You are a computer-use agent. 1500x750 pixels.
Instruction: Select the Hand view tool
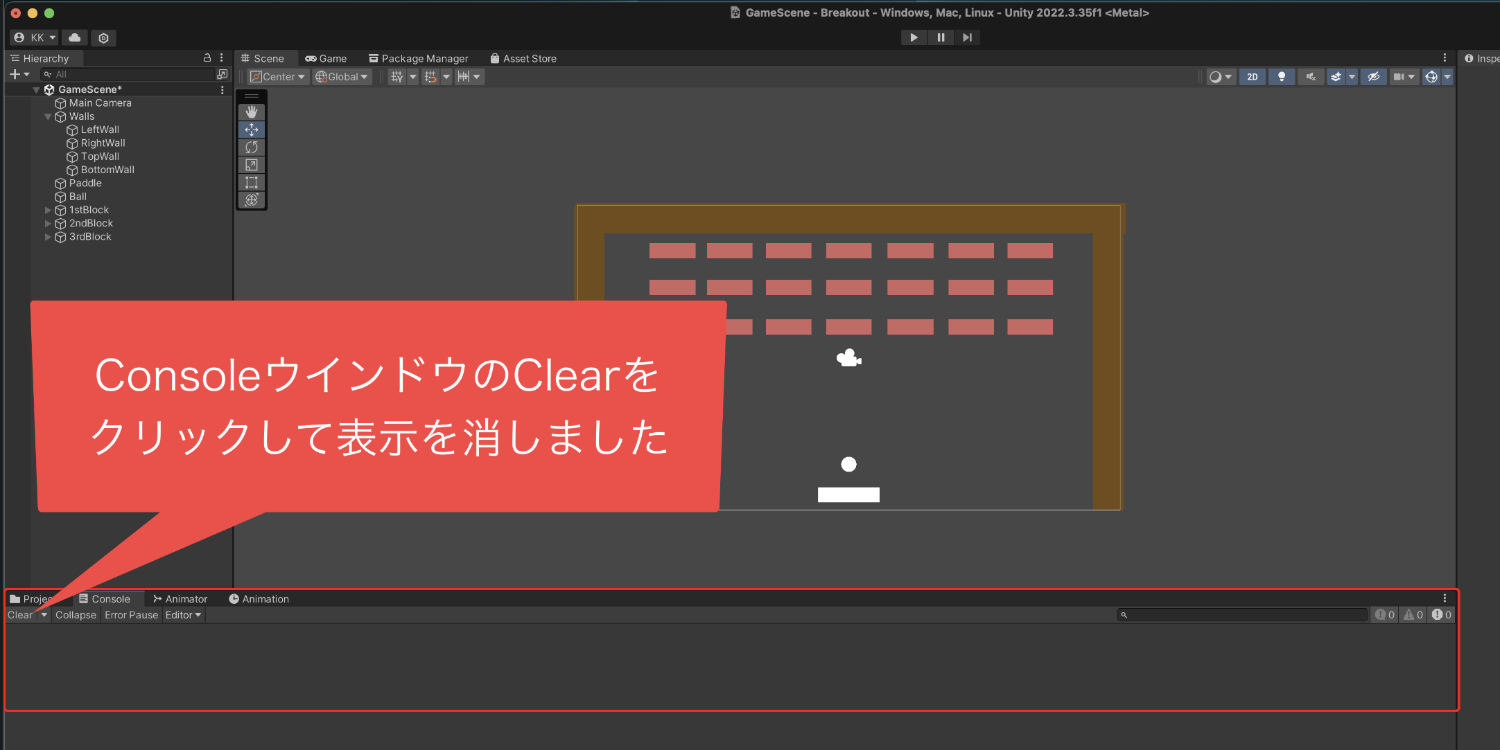coord(251,112)
